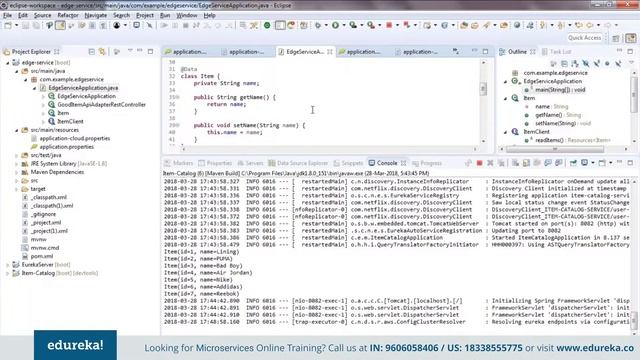Open the Refactor menu
The image size is (640, 360).
coord(68,16)
